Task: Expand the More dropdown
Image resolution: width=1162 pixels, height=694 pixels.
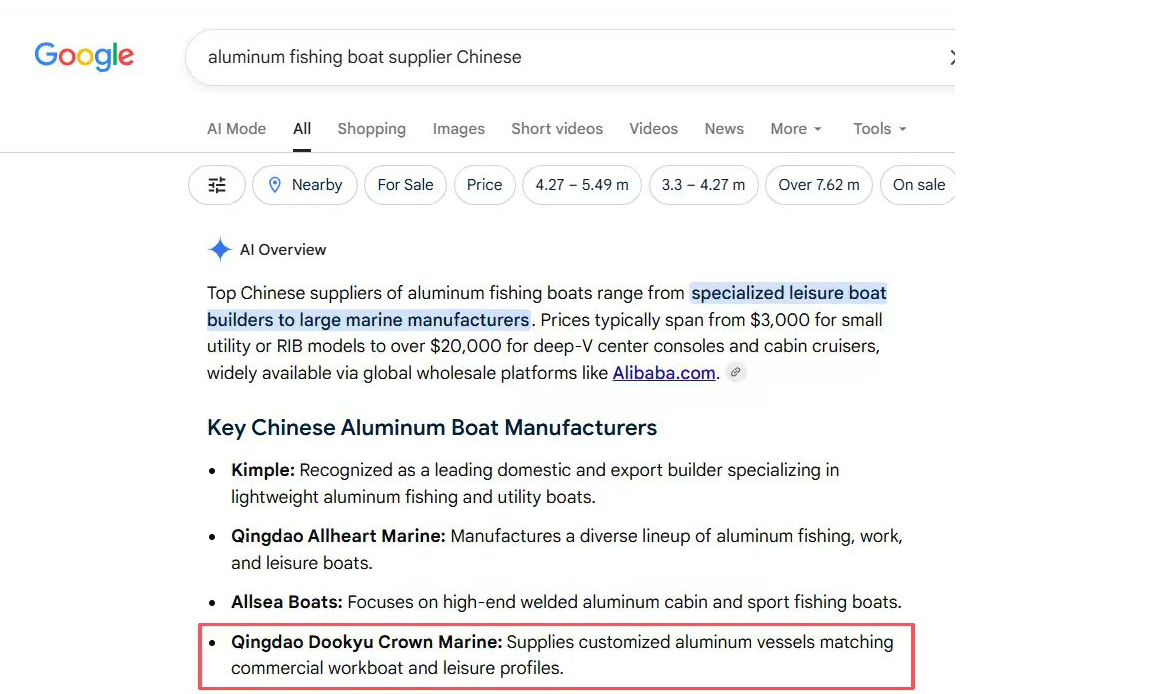Action: coord(796,128)
